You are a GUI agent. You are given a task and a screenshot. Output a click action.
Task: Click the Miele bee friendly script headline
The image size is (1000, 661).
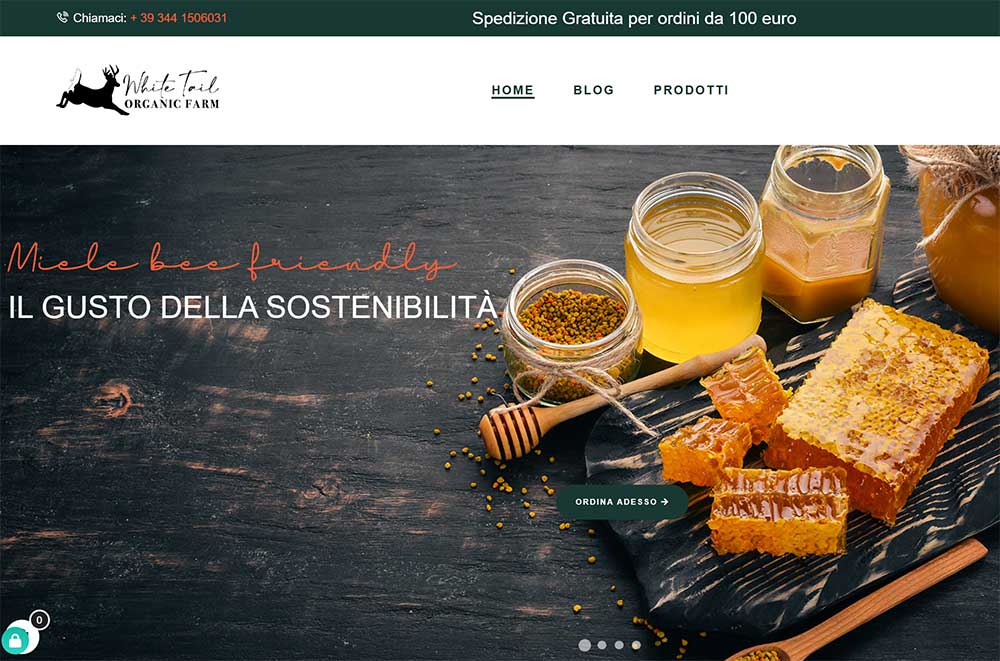pos(232,260)
